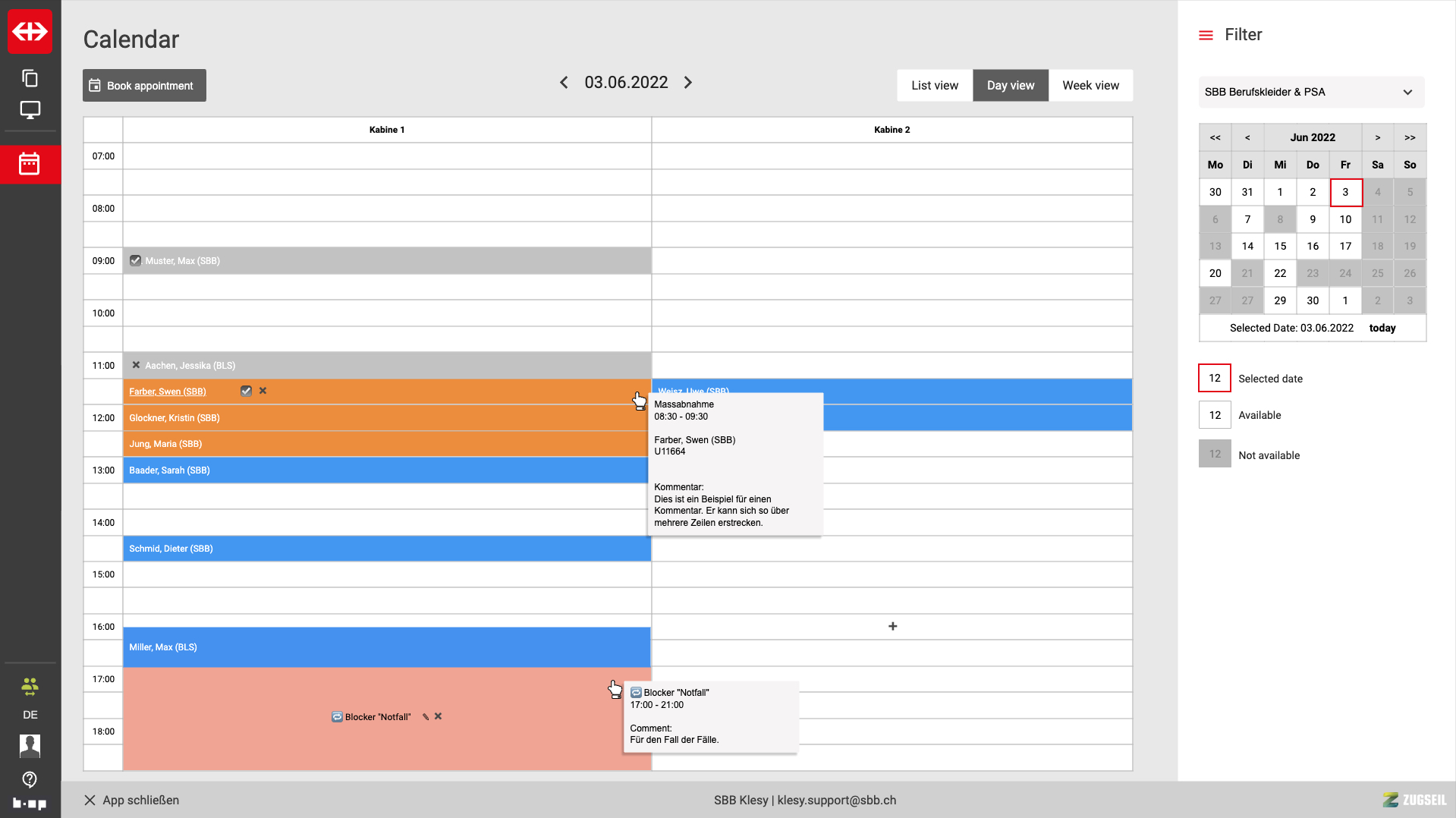Screen dimensions: 1456x818
Task: Click the Book appointment button
Action: [x=144, y=86]
